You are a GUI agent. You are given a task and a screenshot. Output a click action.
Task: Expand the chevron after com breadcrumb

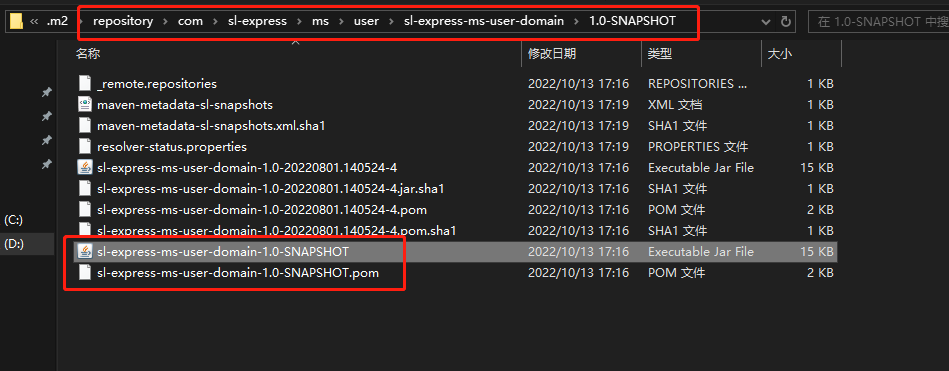point(214,21)
